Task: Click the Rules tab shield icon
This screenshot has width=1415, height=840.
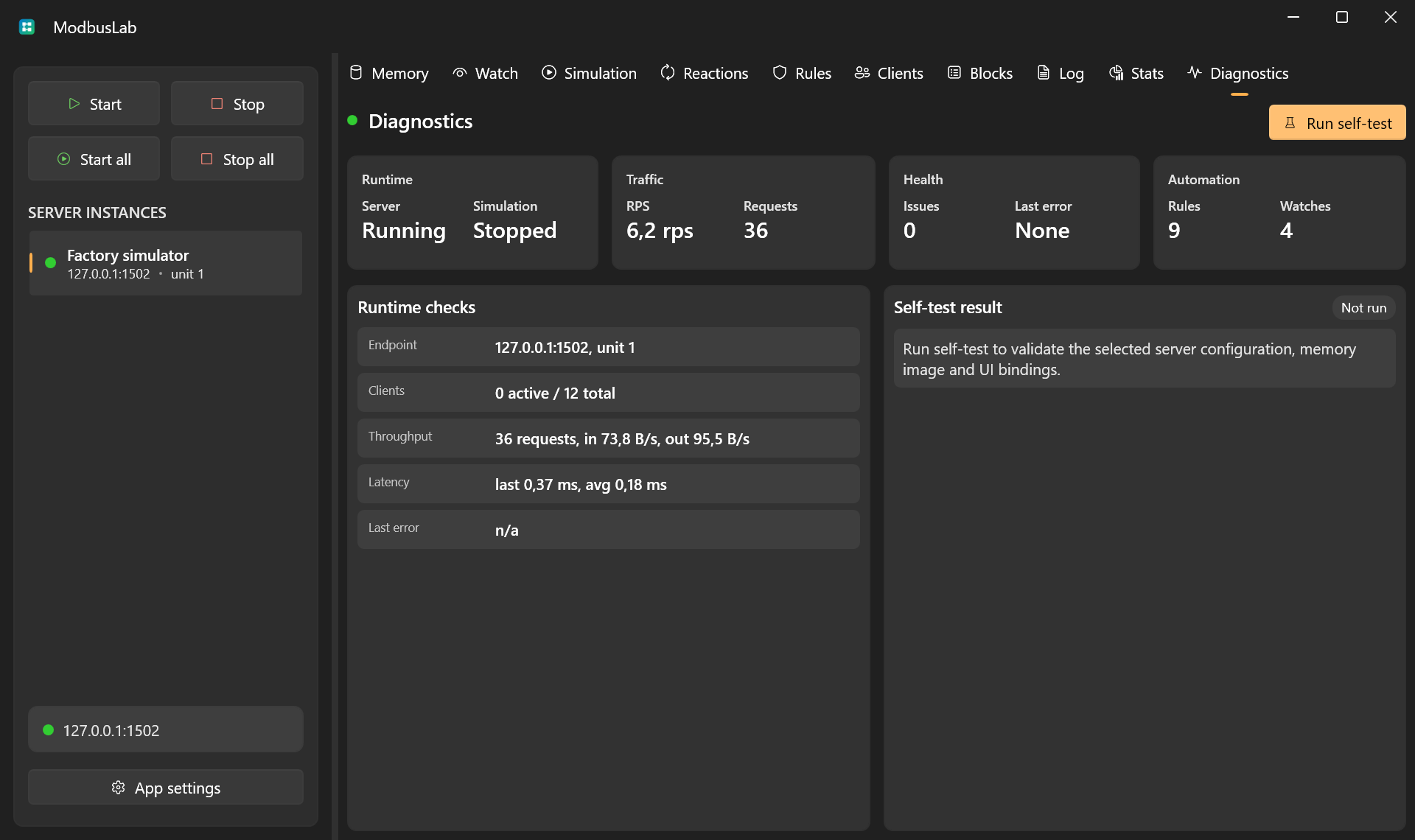Action: [x=780, y=73]
